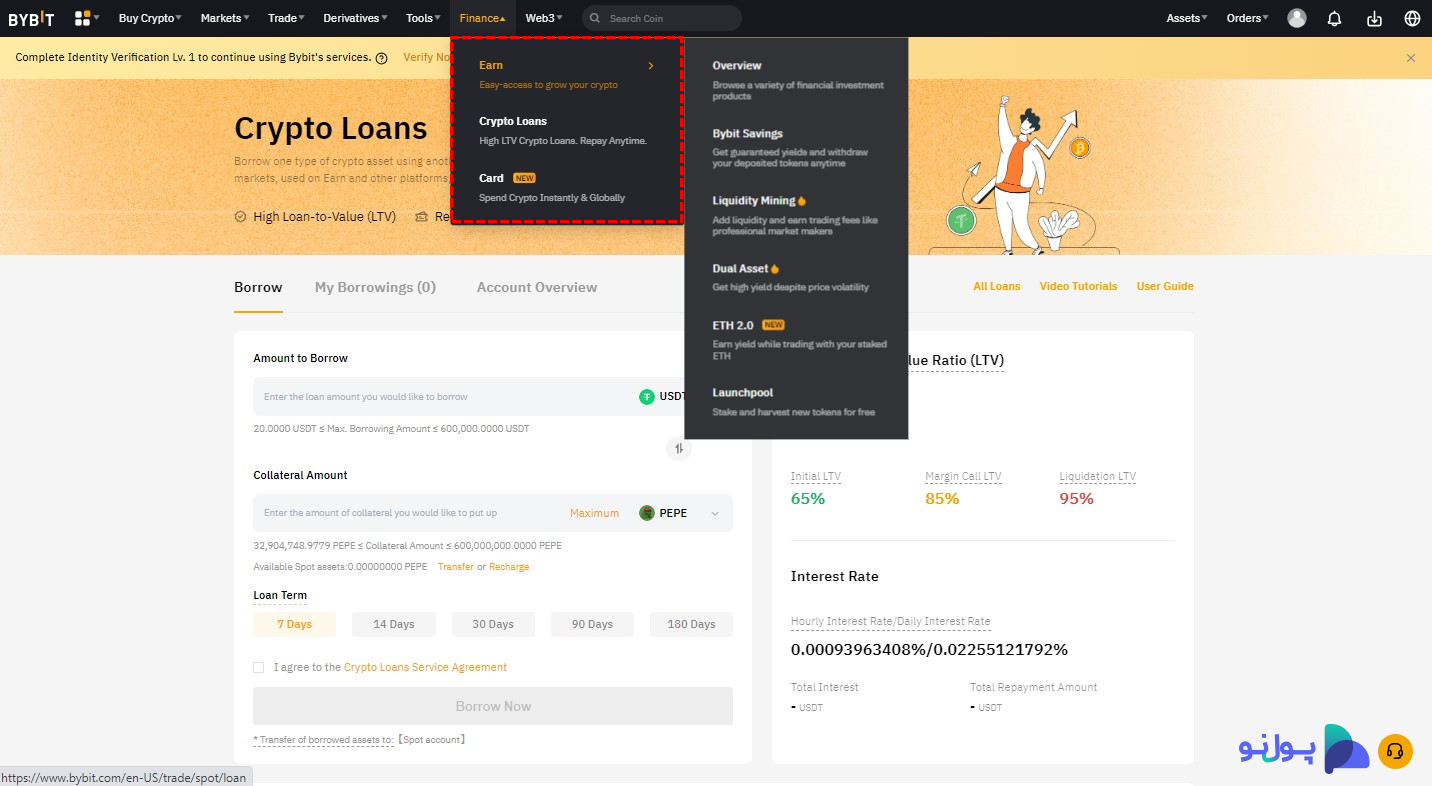1432x786 pixels.
Task: Open the Assets dropdown
Action: (1187, 18)
